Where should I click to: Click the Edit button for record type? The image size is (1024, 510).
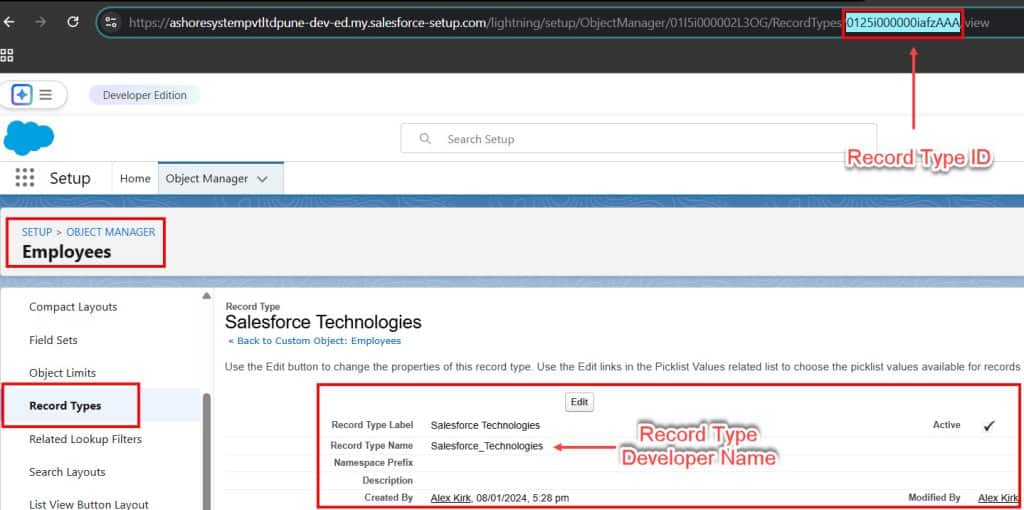(x=579, y=402)
